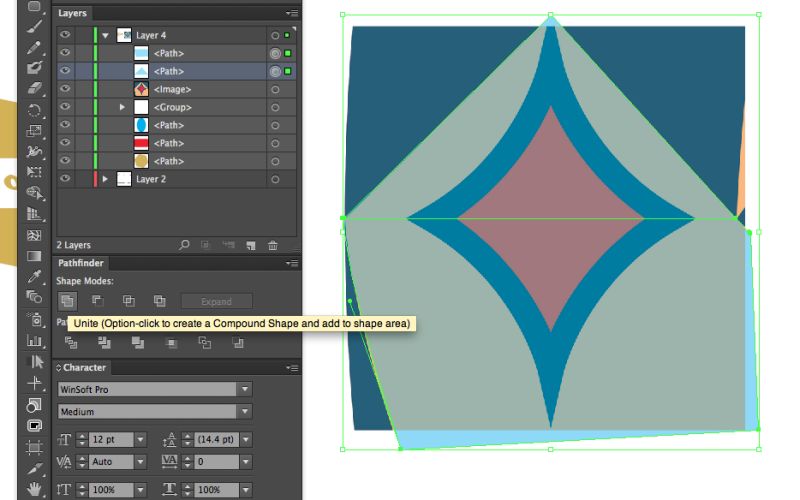Select the Blend tool
Image resolution: width=800 pixels, height=500 pixels.
pos(34,297)
